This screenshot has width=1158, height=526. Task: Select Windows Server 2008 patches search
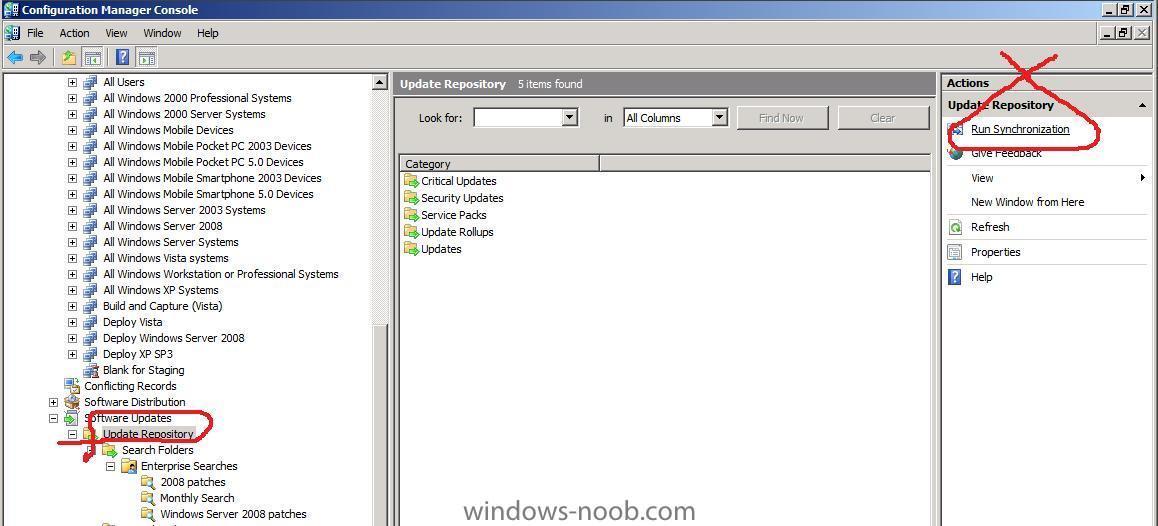coord(233,514)
